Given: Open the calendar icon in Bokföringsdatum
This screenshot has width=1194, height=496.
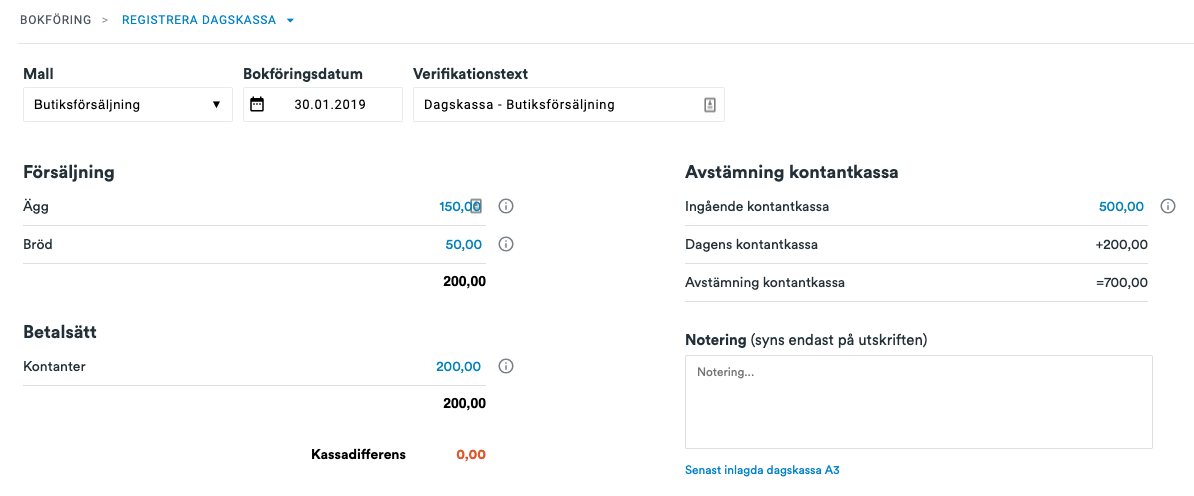Looking at the screenshot, I should tap(257, 104).
